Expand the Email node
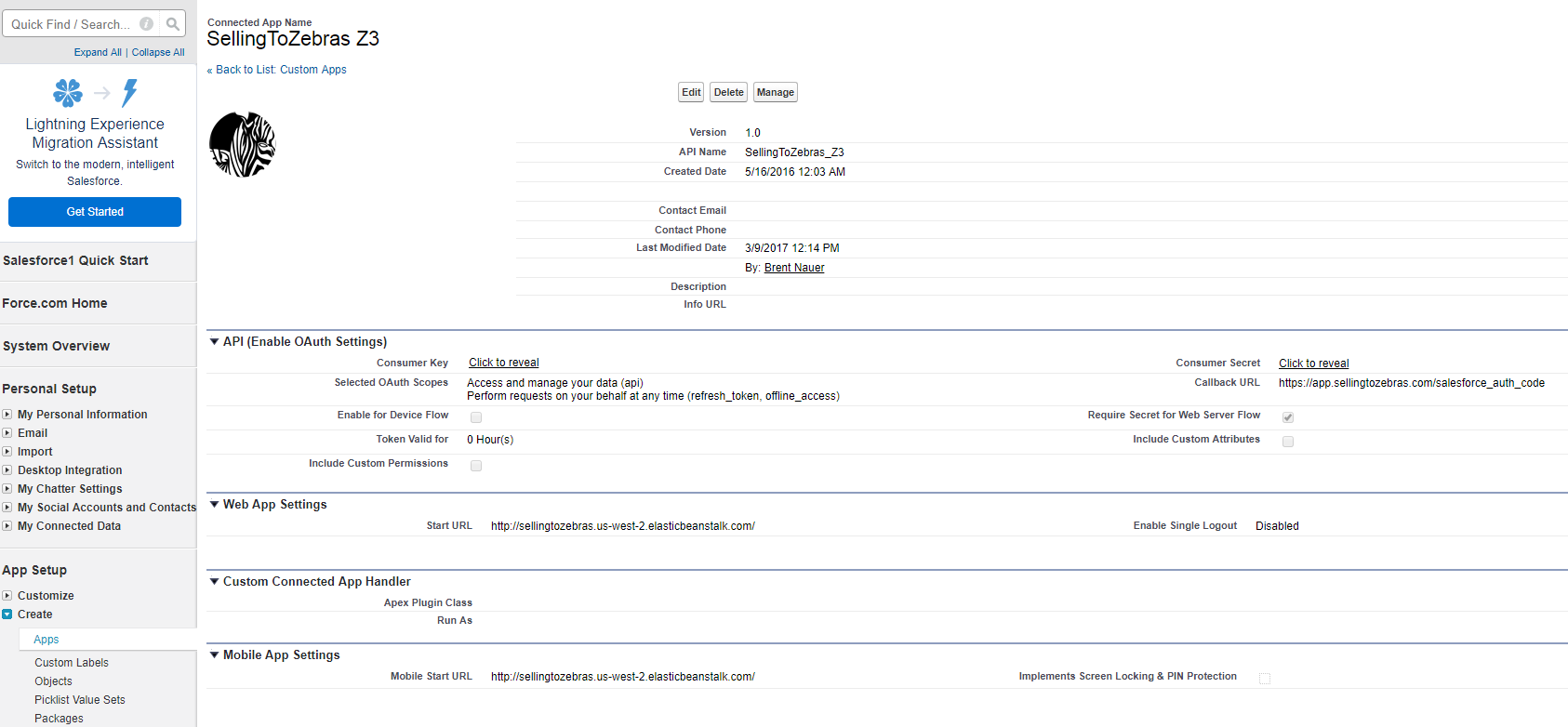Screen dimensions: 1568x727 (7, 433)
